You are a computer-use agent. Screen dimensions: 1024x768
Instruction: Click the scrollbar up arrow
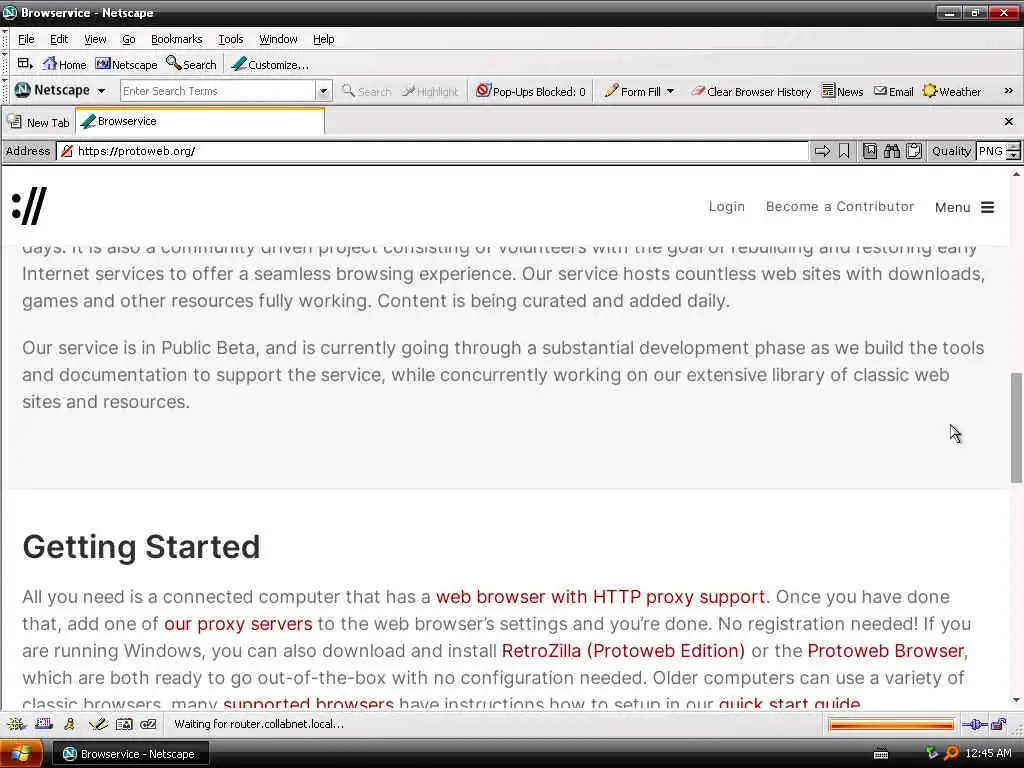tap(1016, 174)
